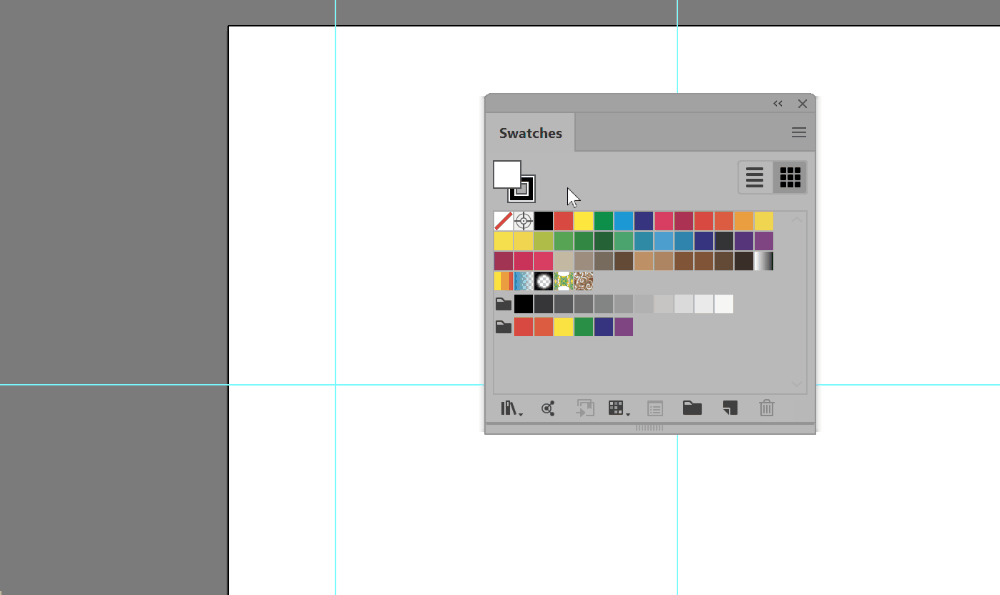1000x595 pixels.
Task: Select the radial white-on-black gradient swatch
Action: (543, 281)
